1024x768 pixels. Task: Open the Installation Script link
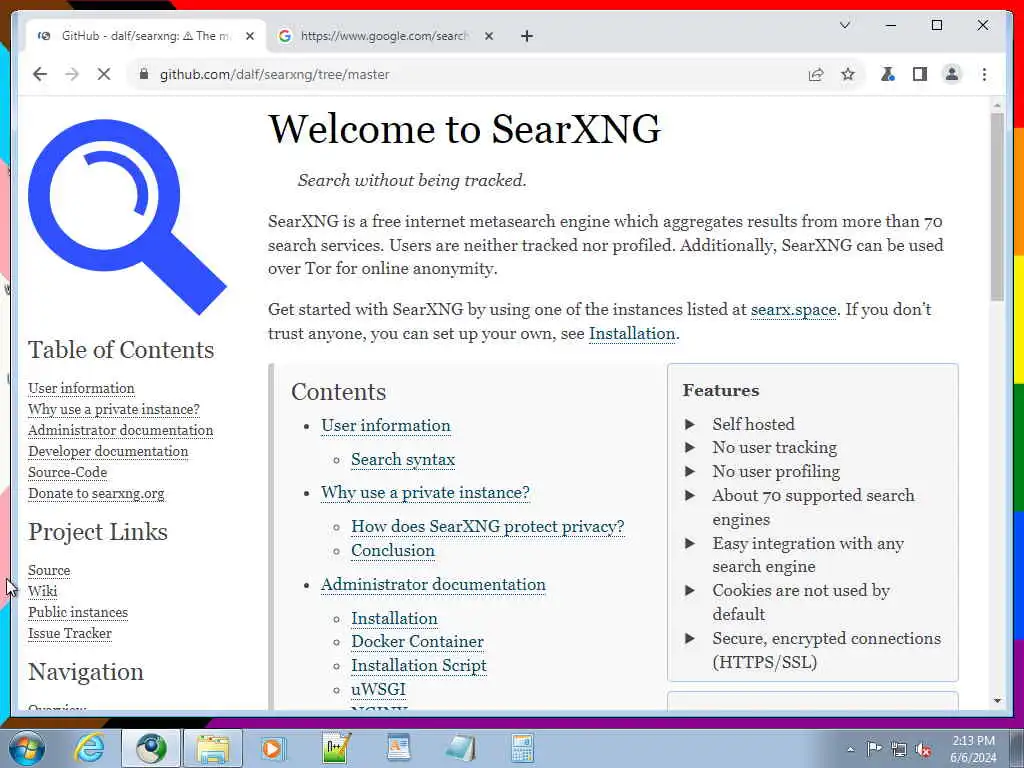click(419, 665)
